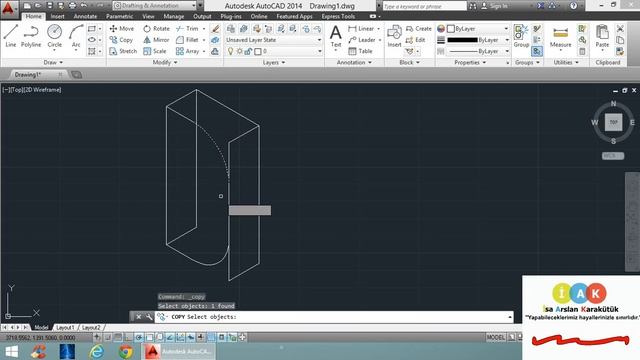The height and width of the screenshot is (360, 640).
Task: Click the black lineweight ByLayer swatch
Action: coord(462,40)
